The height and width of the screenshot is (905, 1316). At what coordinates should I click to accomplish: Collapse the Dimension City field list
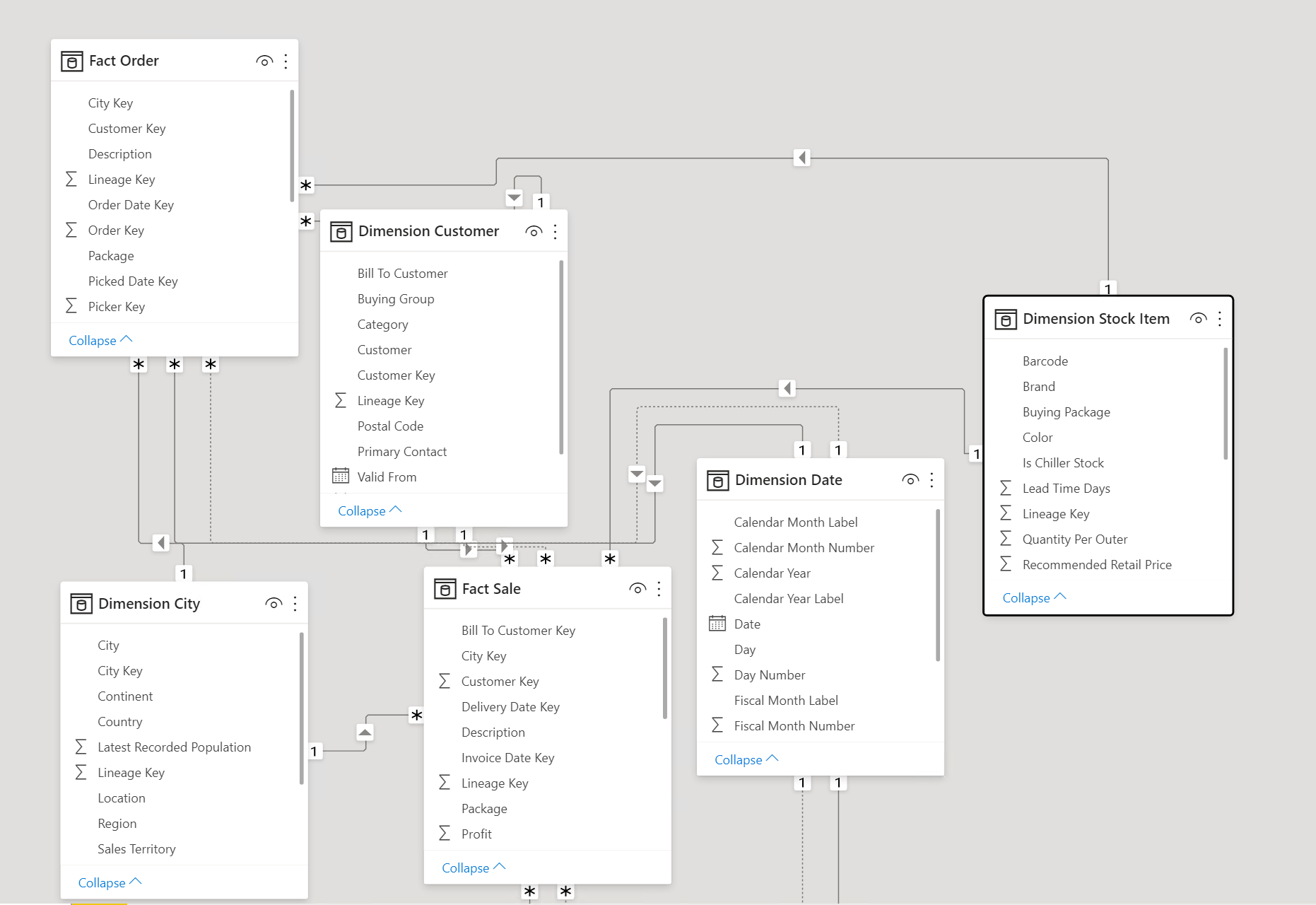(x=110, y=882)
